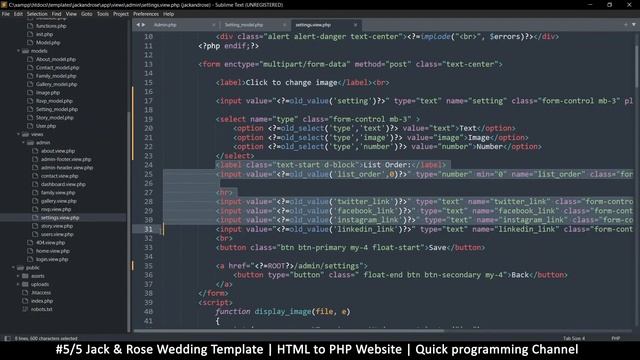Collapse the models folder

18,51
